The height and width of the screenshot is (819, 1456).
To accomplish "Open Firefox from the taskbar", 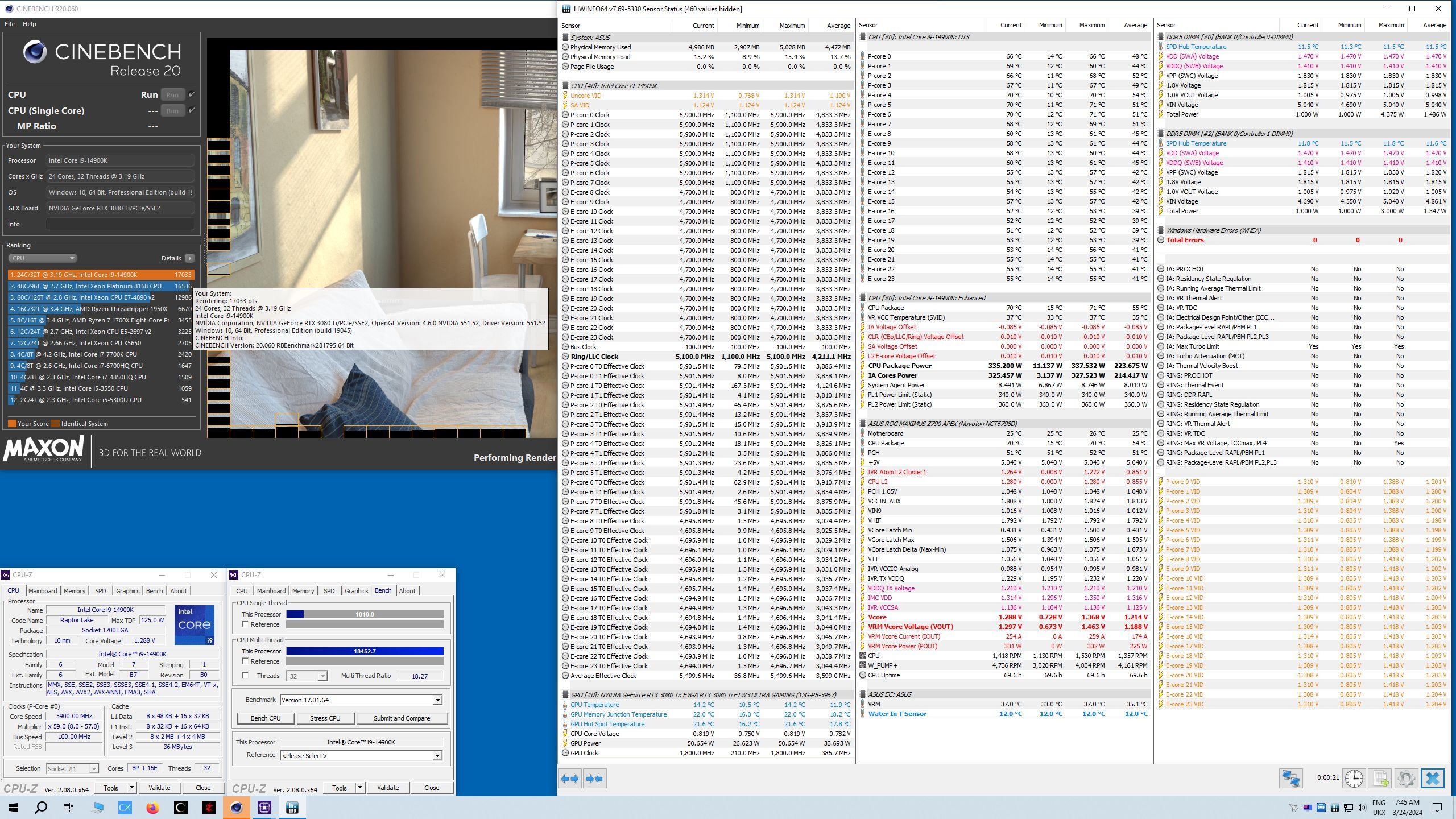I will click(x=152, y=807).
